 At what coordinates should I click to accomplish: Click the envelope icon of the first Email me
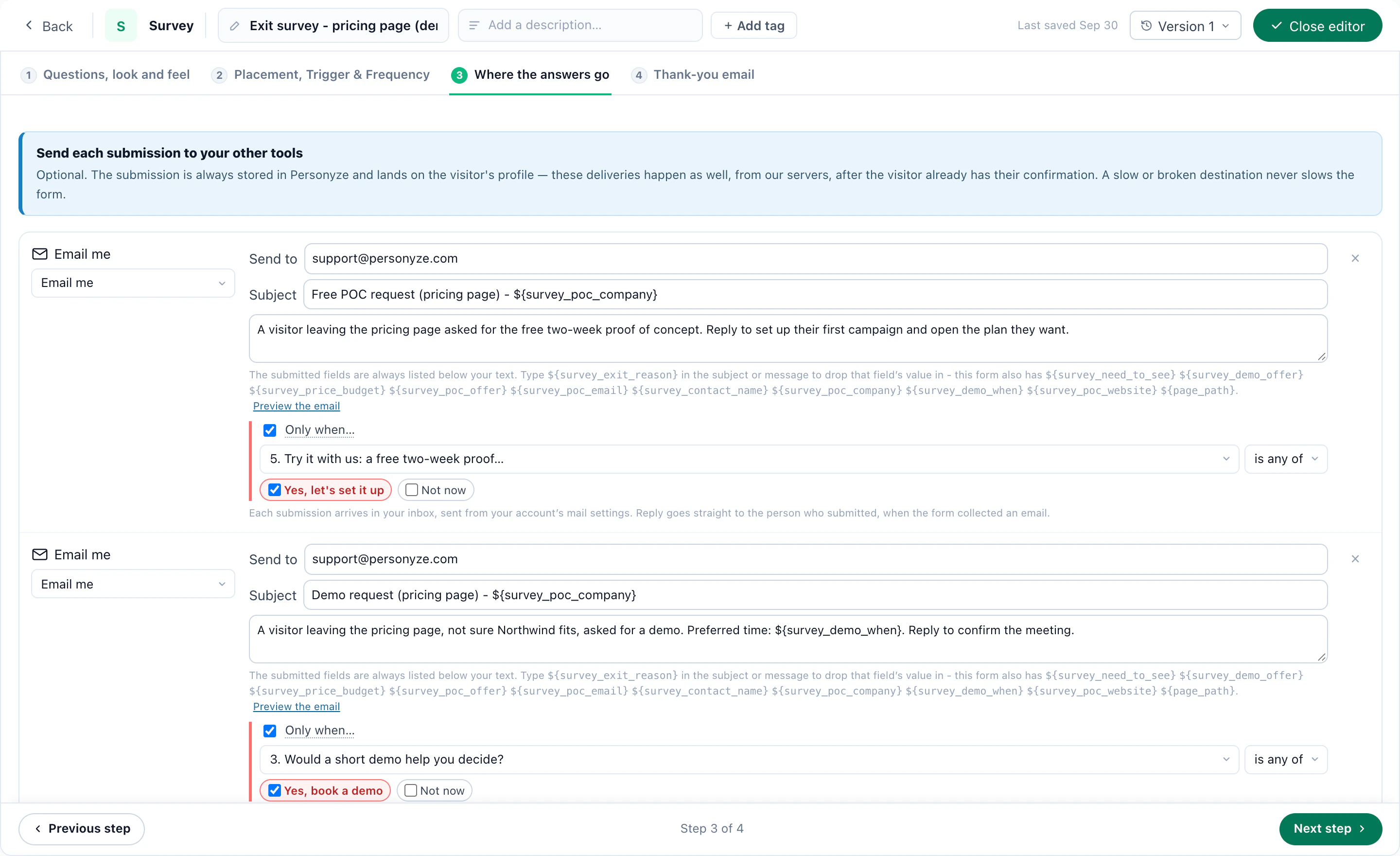coord(40,254)
